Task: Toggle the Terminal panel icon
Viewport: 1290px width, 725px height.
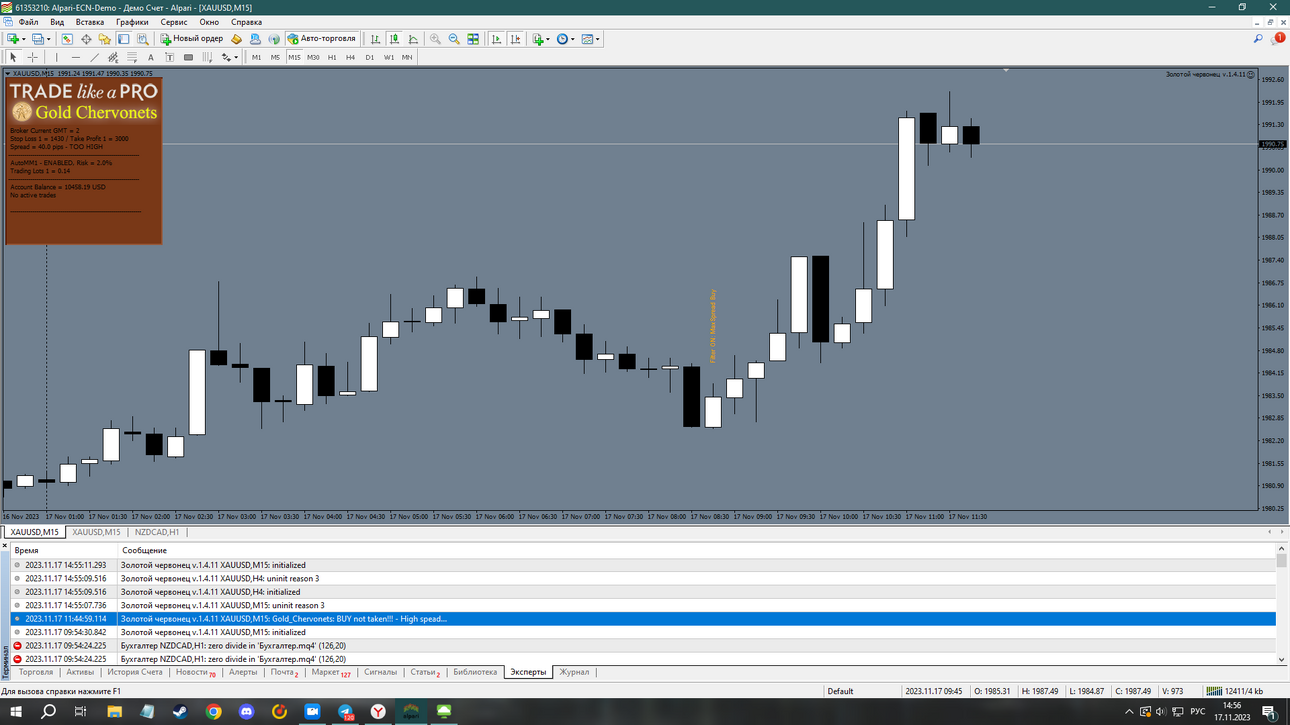Action: pyautogui.click(x=124, y=39)
